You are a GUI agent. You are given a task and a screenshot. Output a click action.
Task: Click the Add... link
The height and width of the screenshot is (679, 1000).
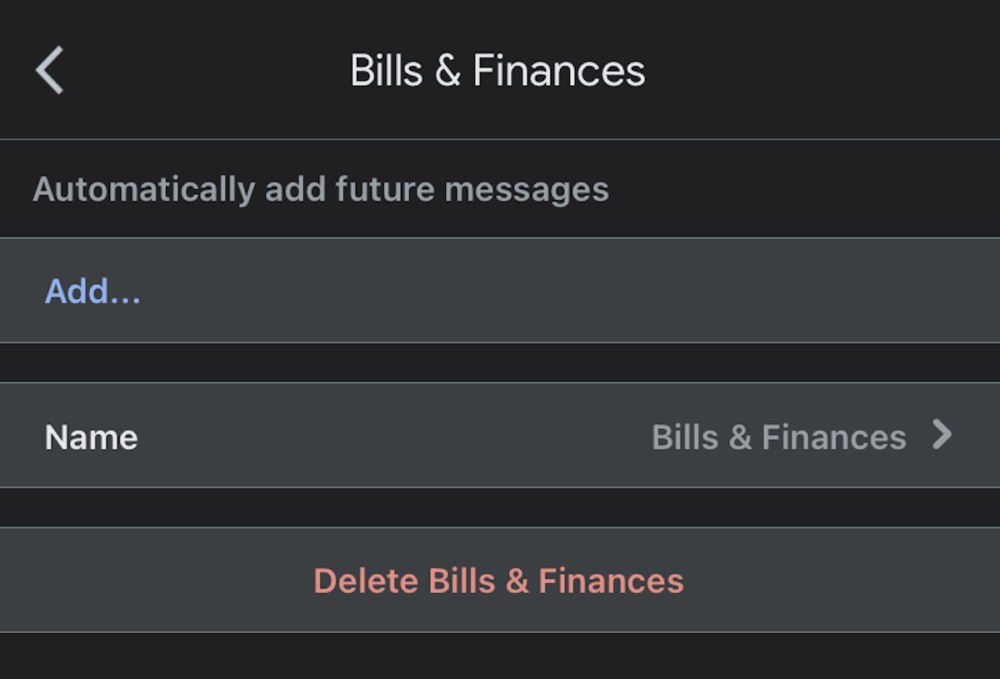[x=93, y=291]
